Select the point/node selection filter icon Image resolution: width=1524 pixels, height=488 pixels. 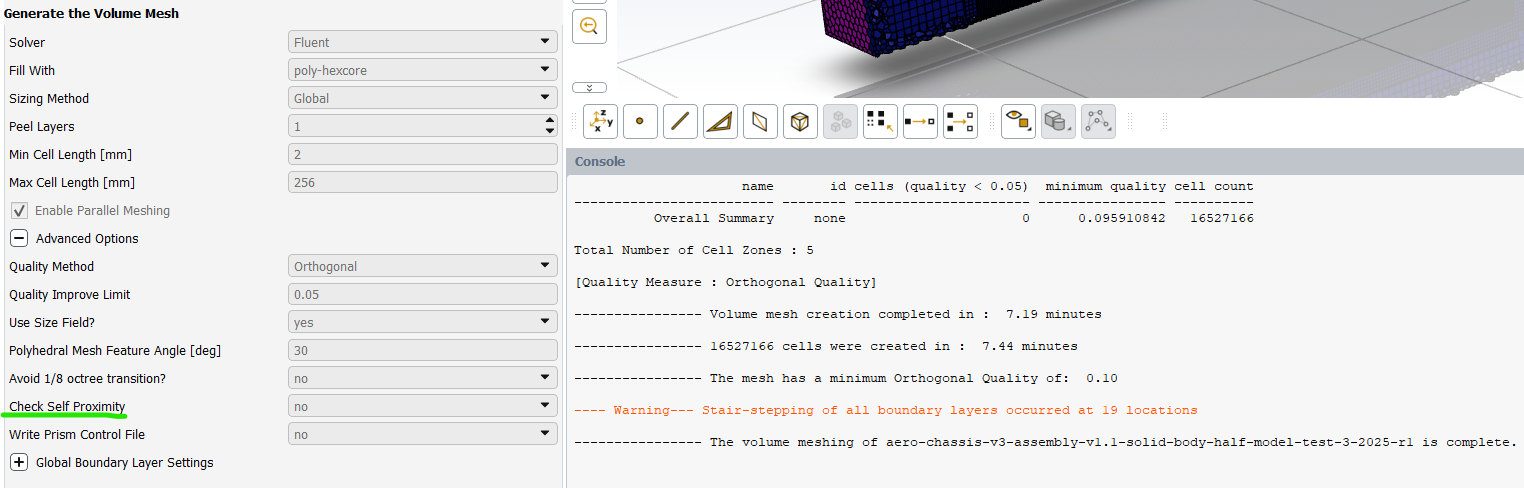(640, 122)
